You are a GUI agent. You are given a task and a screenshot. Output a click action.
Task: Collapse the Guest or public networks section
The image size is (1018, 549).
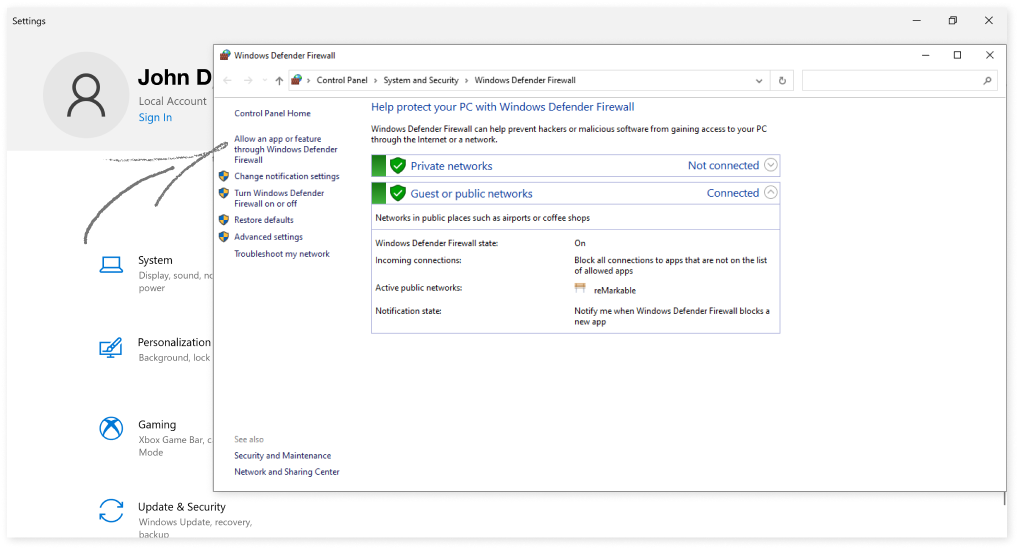(x=770, y=193)
